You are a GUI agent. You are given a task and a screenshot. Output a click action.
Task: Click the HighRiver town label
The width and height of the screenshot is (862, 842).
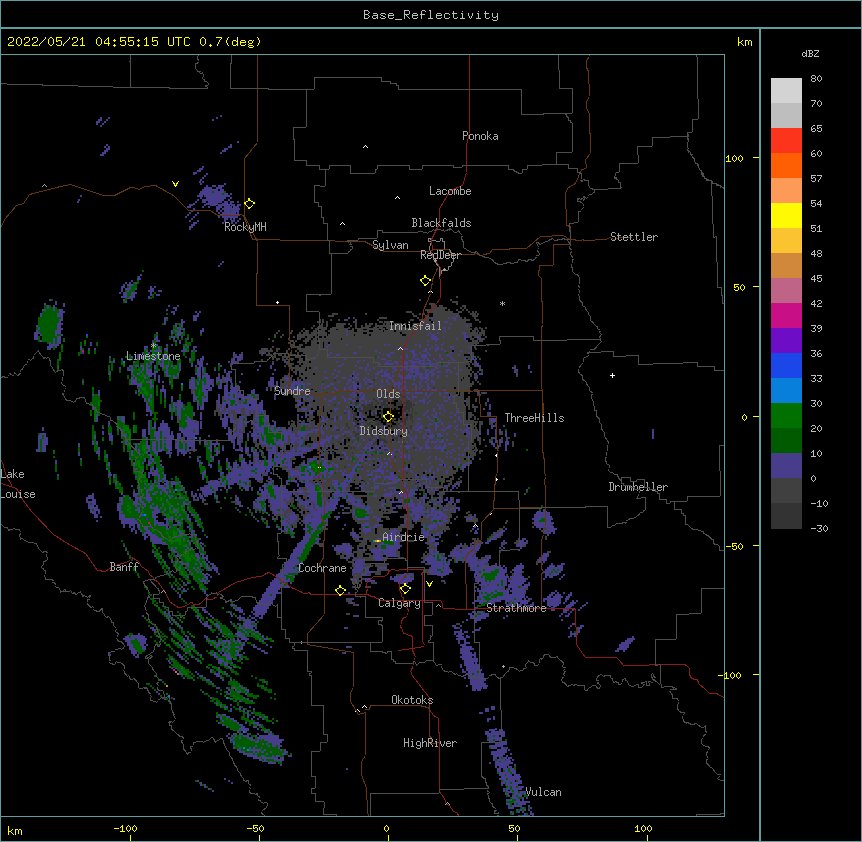click(430, 743)
